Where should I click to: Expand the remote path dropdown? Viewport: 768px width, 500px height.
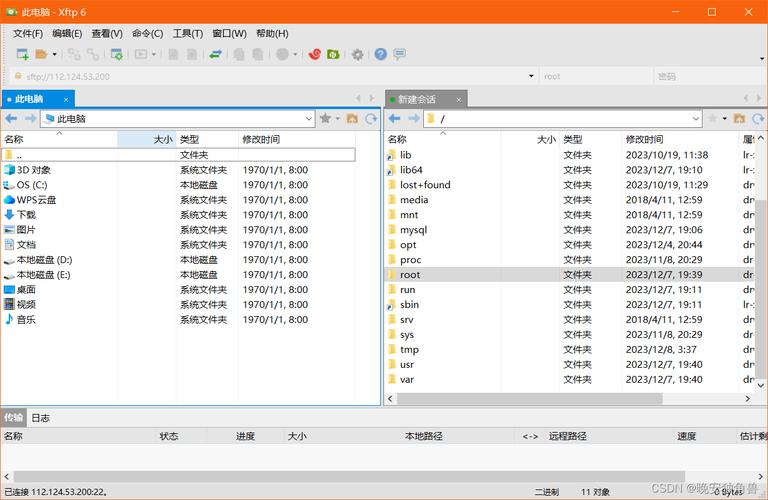(696, 119)
